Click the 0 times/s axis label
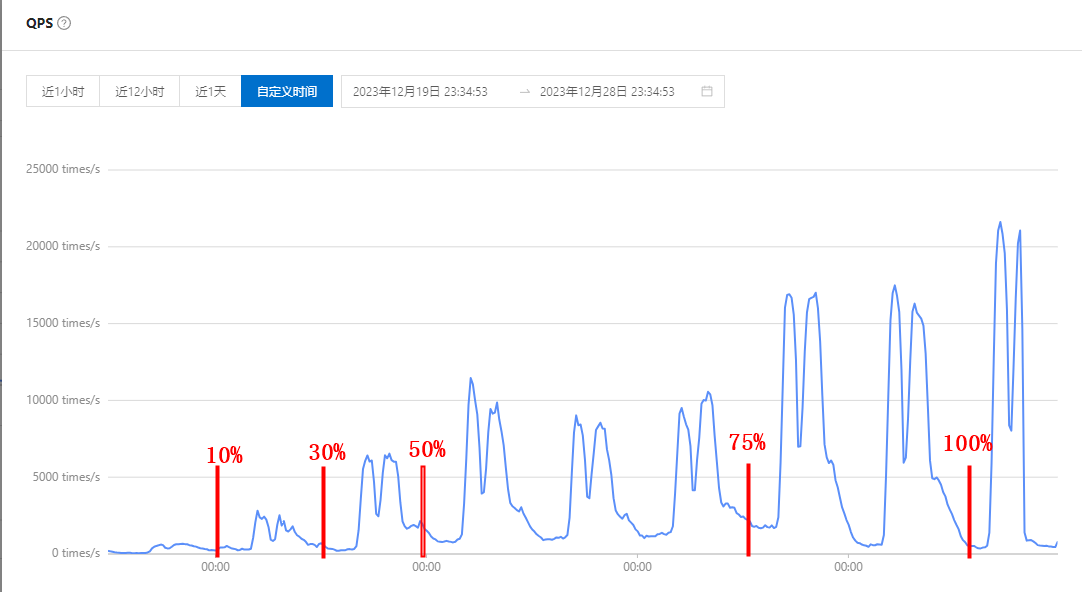The image size is (1082, 592). (x=73, y=553)
